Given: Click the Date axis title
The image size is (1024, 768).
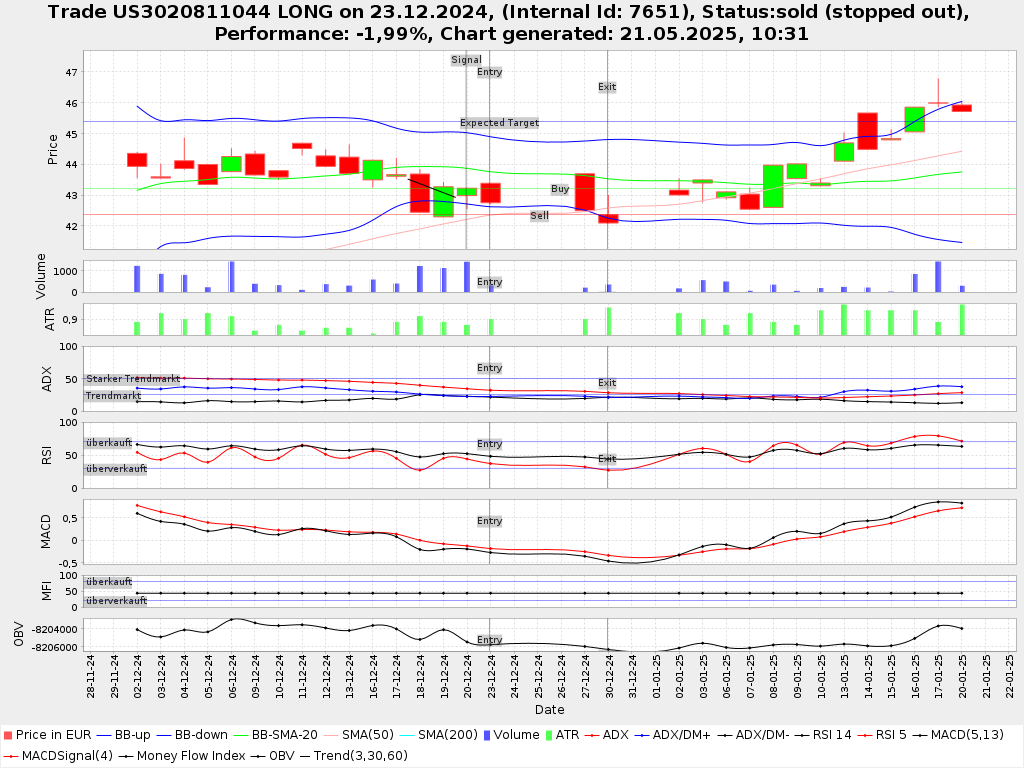Looking at the screenshot, I should point(549,710).
